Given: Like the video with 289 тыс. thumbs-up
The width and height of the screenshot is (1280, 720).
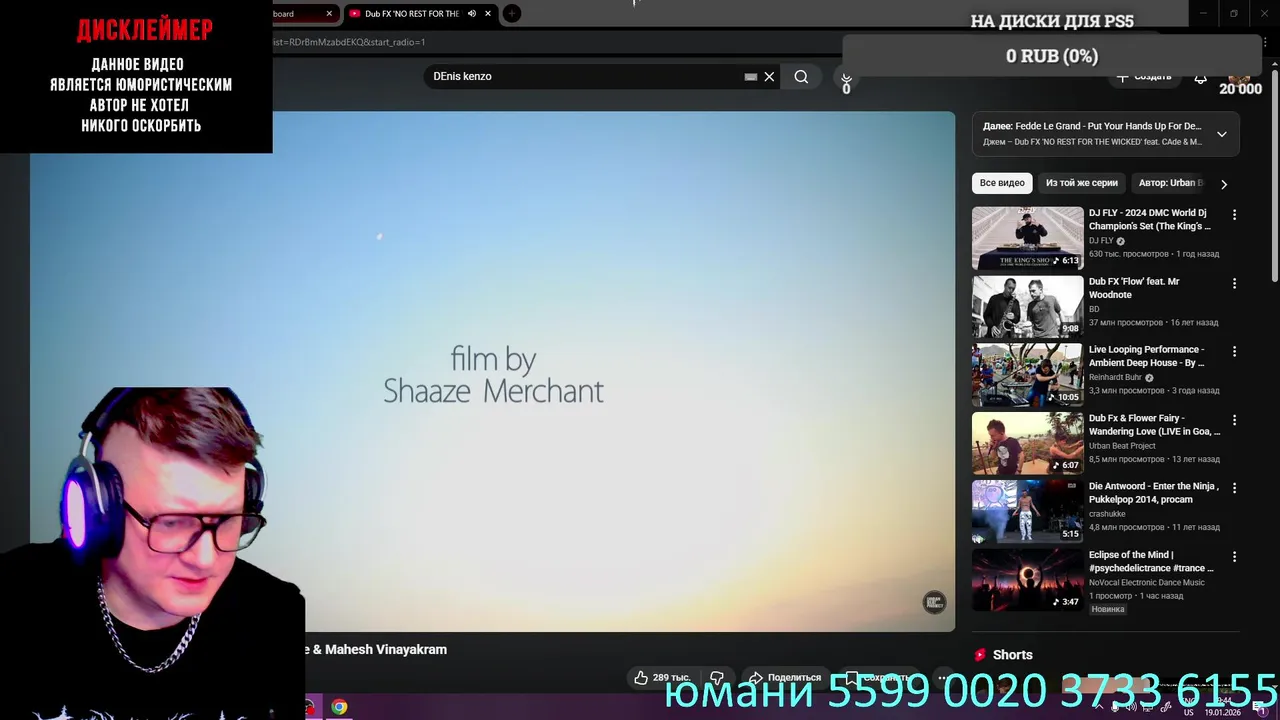Looking at the screenshot, I should [662, 678].
